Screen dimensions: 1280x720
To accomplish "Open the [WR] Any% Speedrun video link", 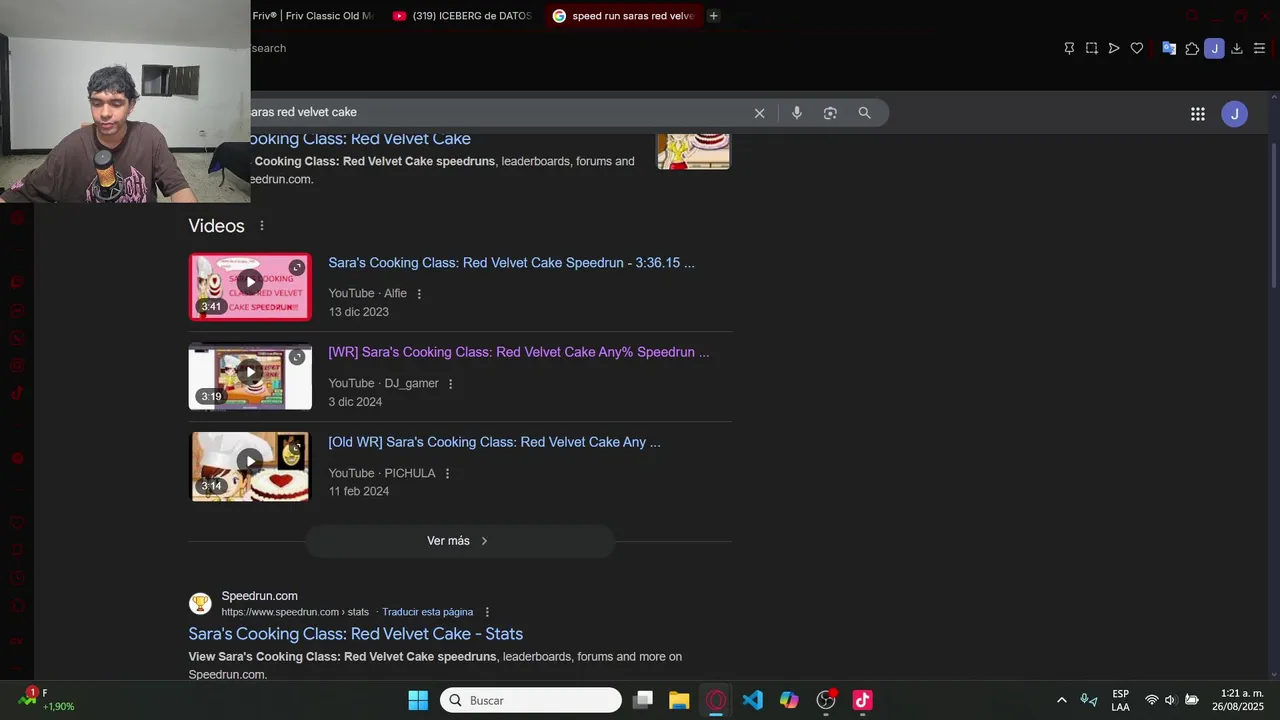I will pyautogui.click(x=518, y=352).
